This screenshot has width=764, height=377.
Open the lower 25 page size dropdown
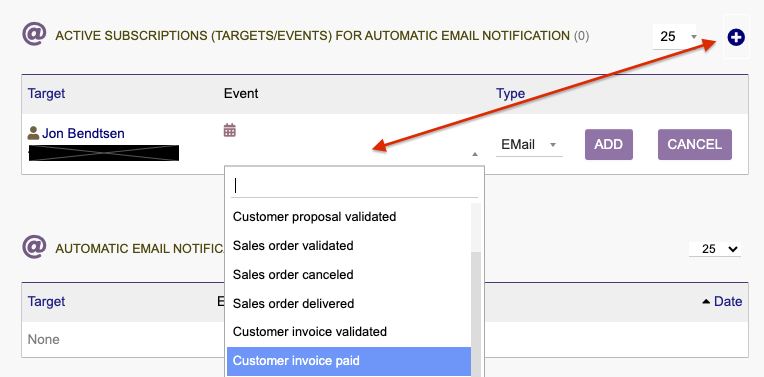pos(715,249)
